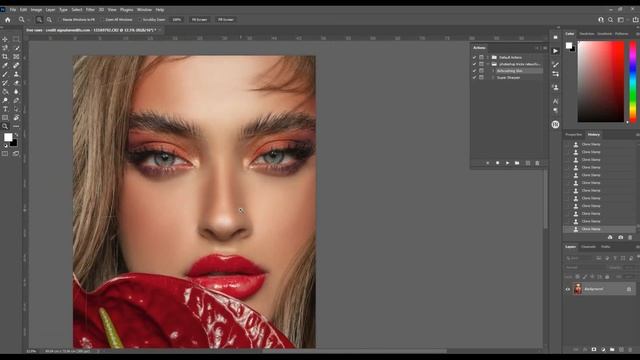Switch to the Gradients tab
The width and height of the screenshot is (640, 360).
(x=604, y=33)
